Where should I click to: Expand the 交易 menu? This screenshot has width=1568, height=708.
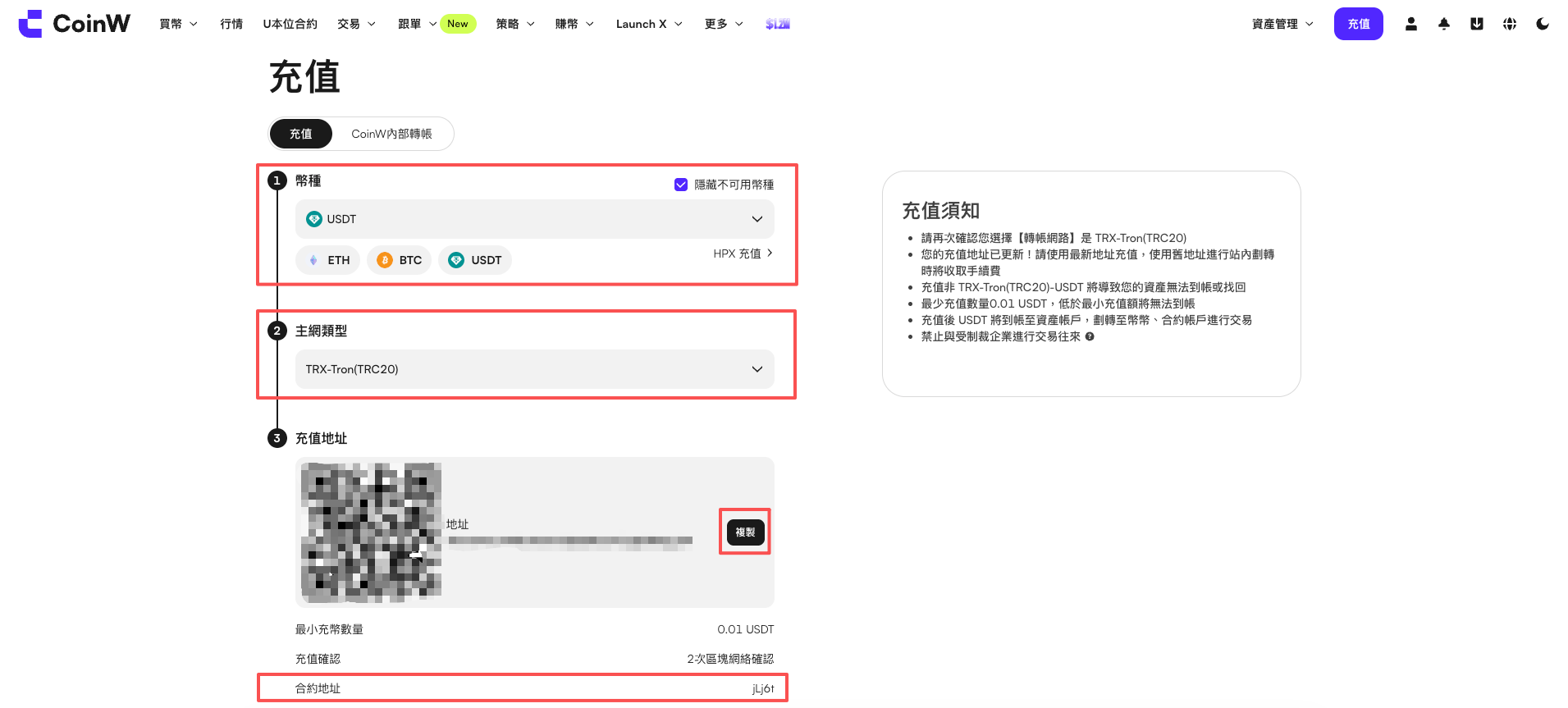tap(356, 24)
